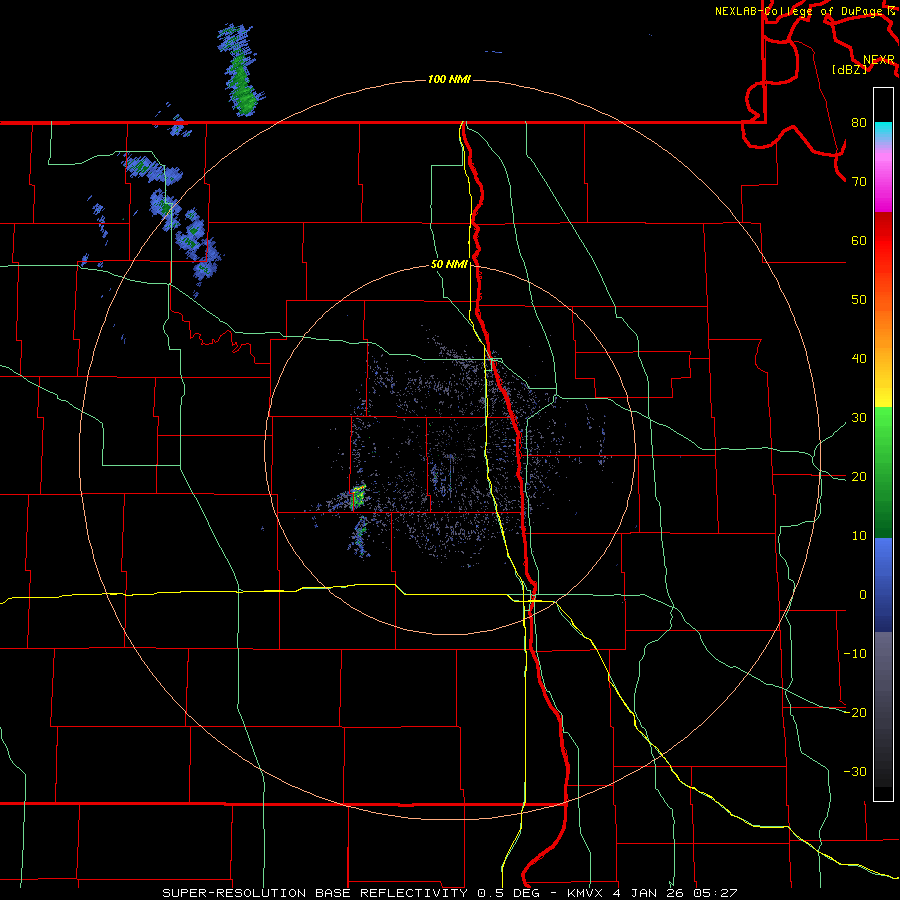900x900 pixels.
Task: Click the '100 NMI' range ring label
Action: pos(449,79)
